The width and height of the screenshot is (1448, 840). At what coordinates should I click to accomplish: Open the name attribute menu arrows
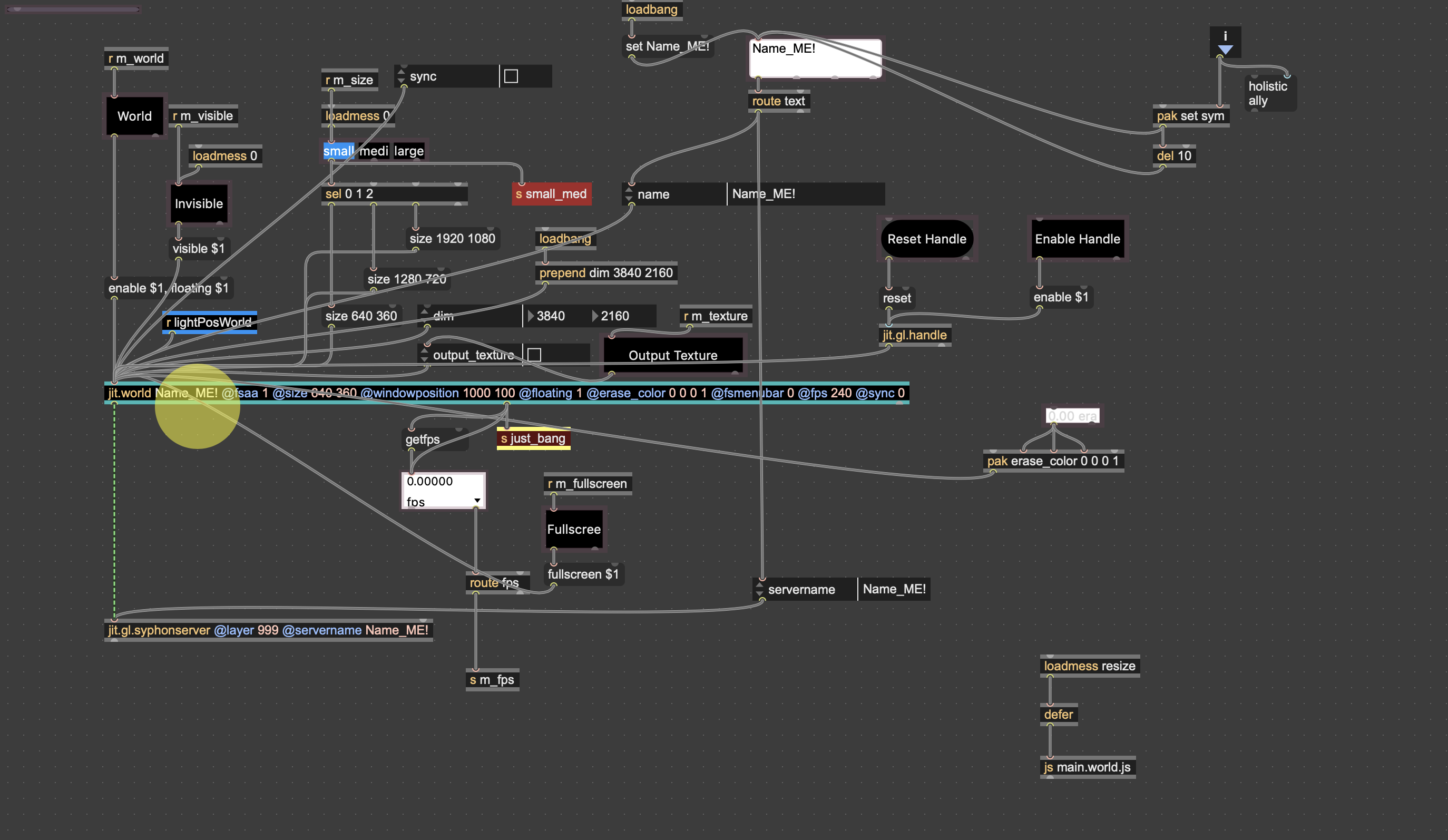coord(629,194)
